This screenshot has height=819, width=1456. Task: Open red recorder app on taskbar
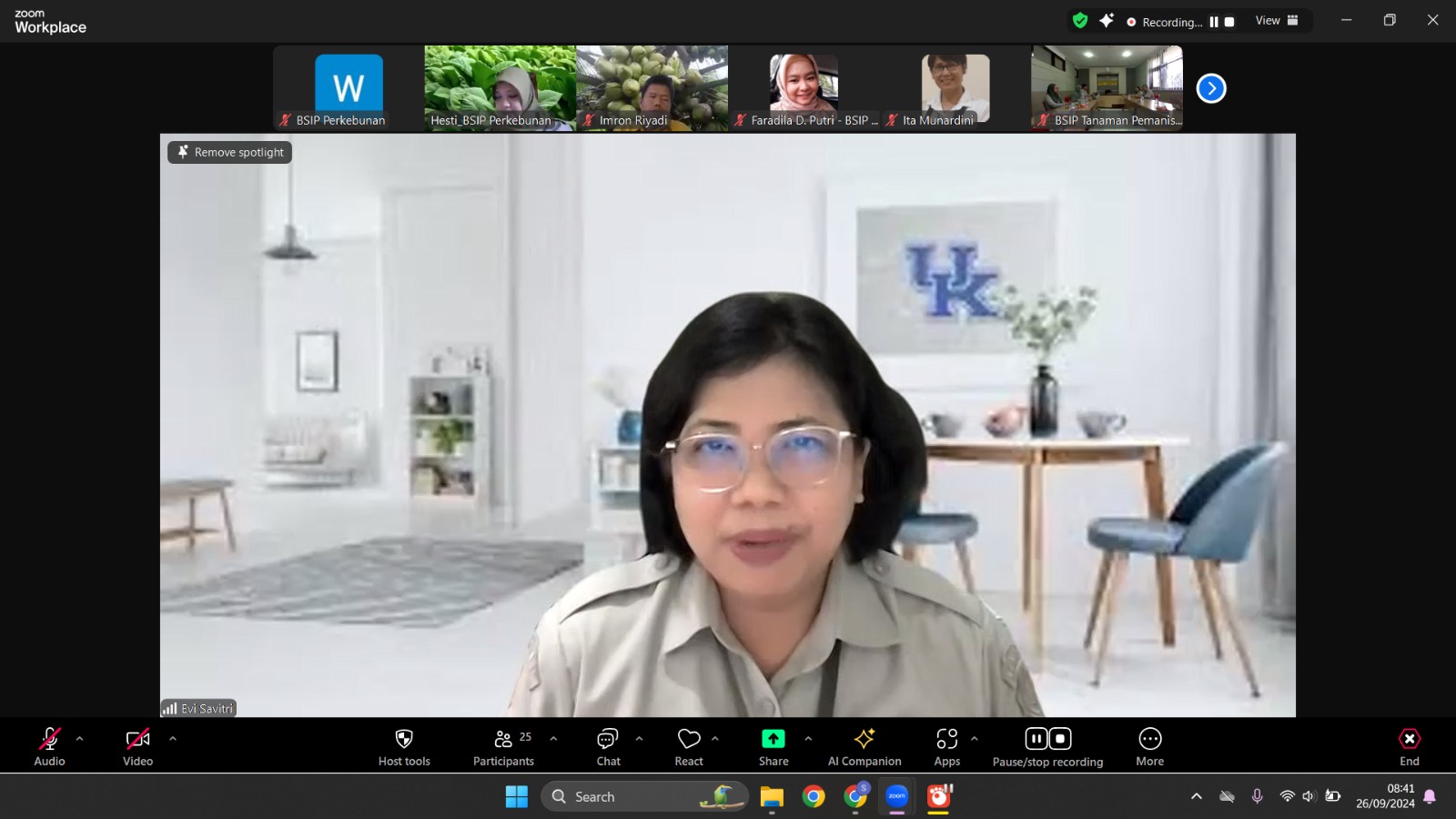coord(939,797)
